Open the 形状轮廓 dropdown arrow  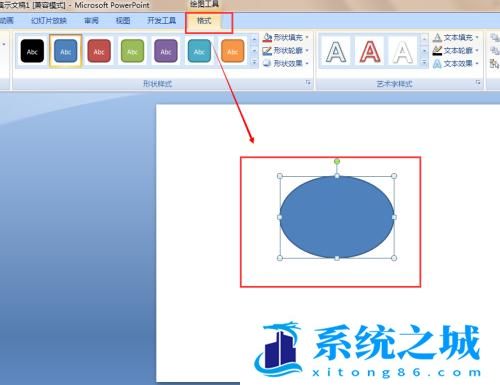click(x=307, y=51)
